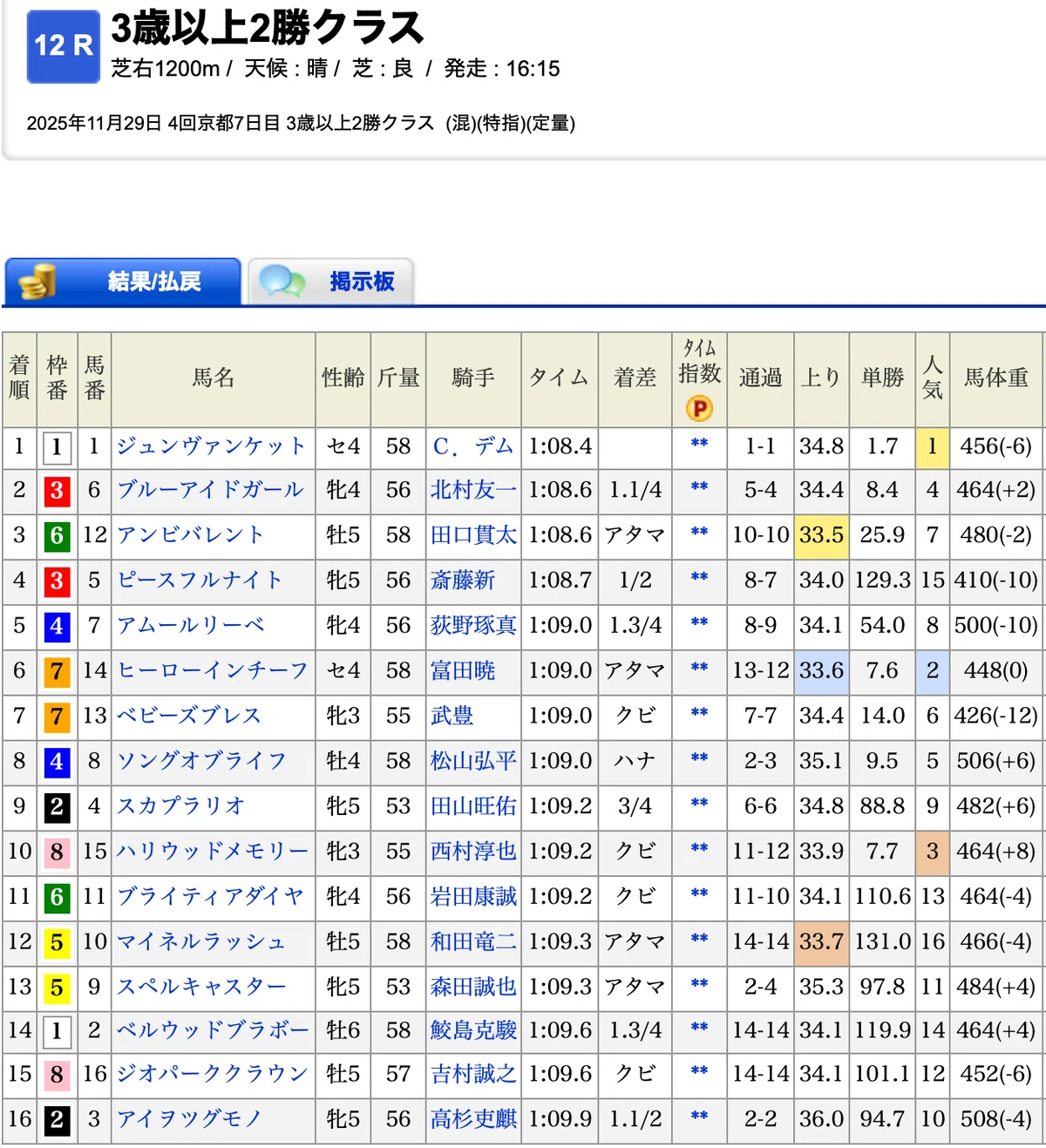Click the highlighted 33.6 上り cell
The width and height of the screenshot is (1046, 1148).
[821, 671]
